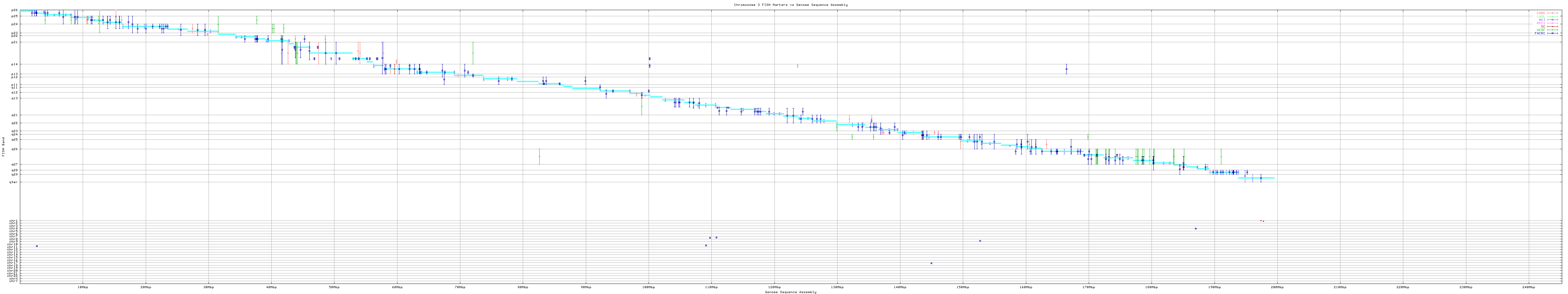The width and height of the screenshot is (1568, 294).
Task: Click the CSMC legend marker
Action: (x=1553, y=13)
